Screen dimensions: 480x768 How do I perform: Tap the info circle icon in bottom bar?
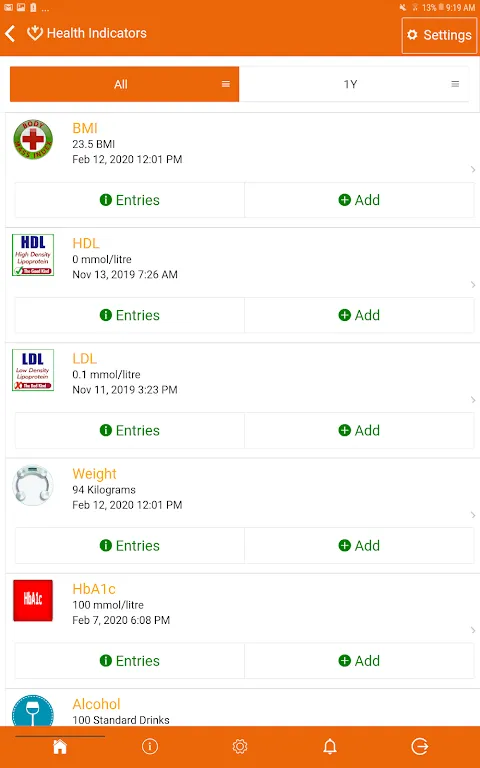(149, 746)
